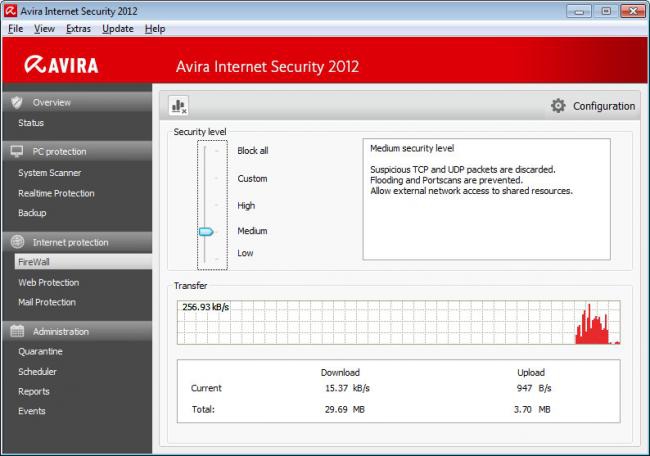Click the current upload value 947 B/s

(x=534, y=388)
